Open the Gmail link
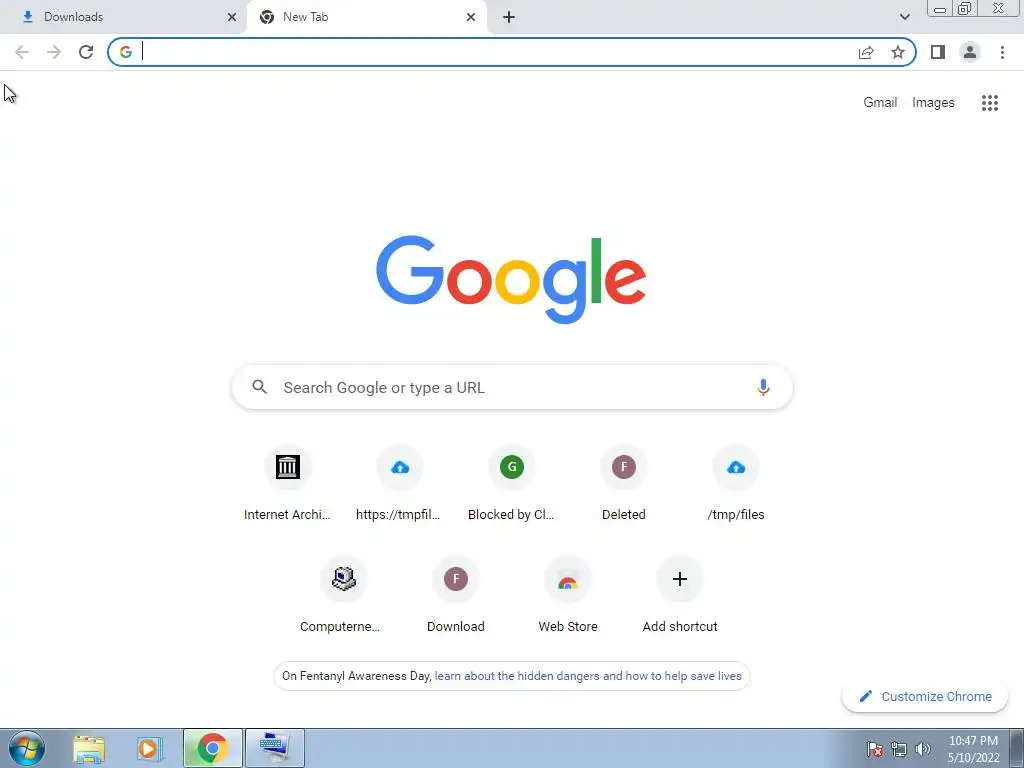The height and width of the screenshot is (768, 1024). pos(880,103)
